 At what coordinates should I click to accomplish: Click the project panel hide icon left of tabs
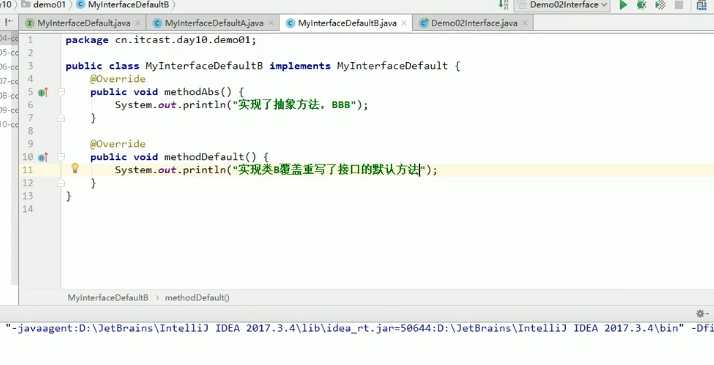9,21
